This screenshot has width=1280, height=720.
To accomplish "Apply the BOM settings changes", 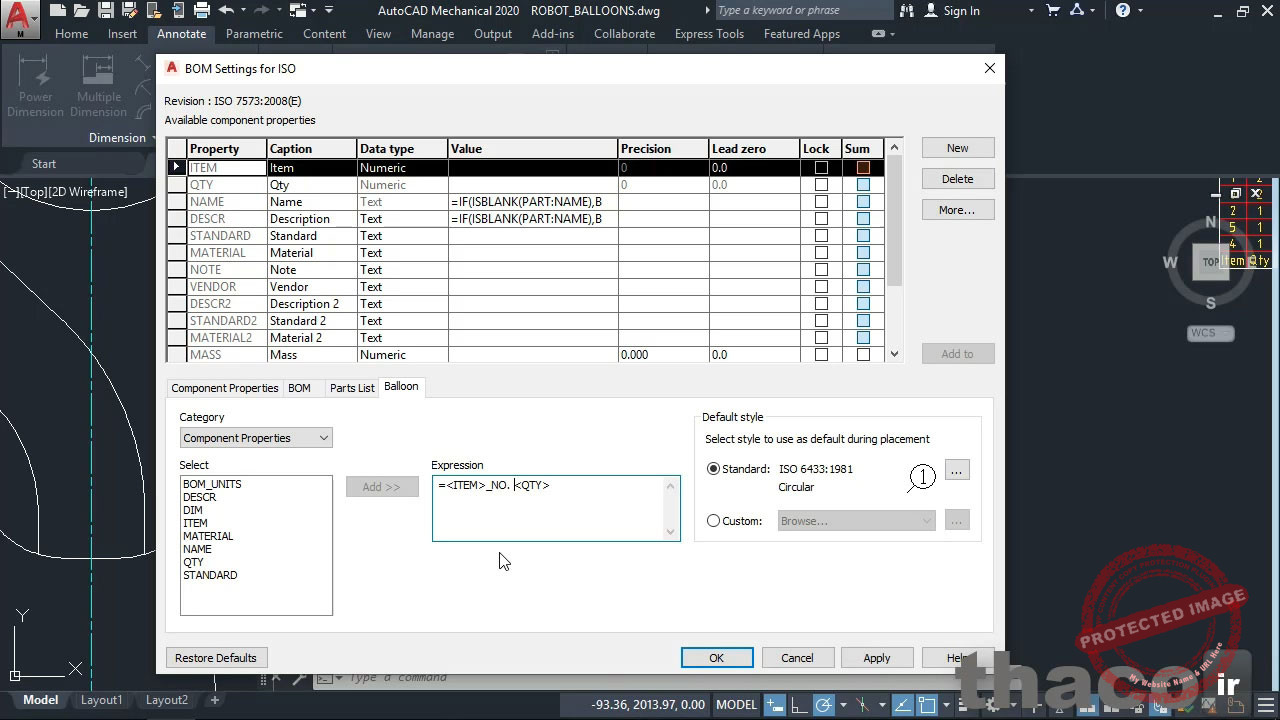I will (877, 657).
